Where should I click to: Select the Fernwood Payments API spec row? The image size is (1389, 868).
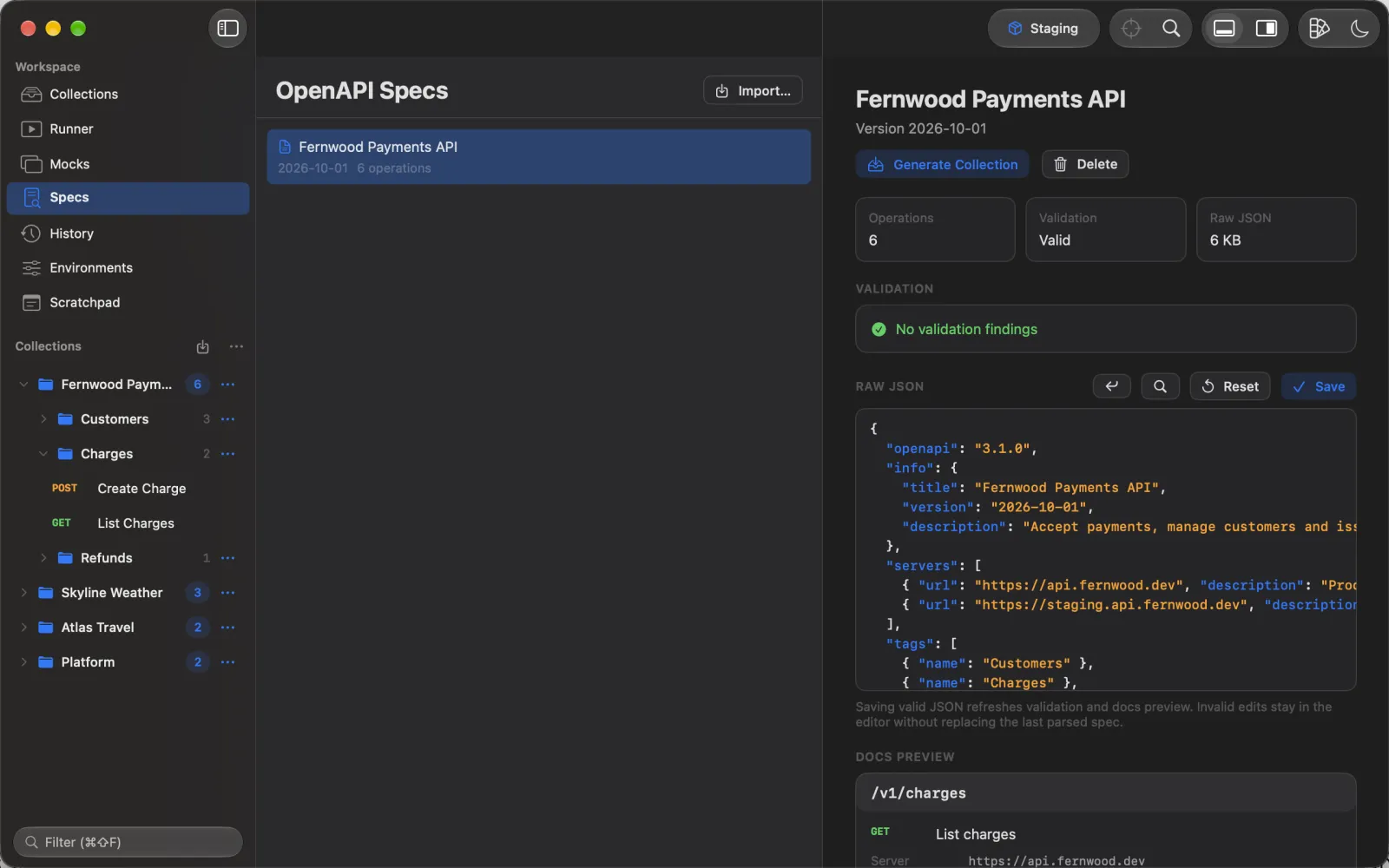pos(539,157)
